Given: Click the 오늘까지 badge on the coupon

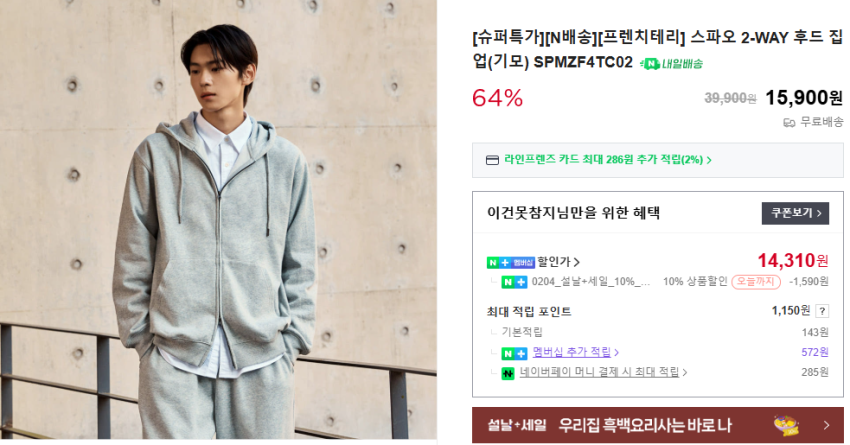Looking at the screenshot, I should pyautogui.click(x=756, y=282).
